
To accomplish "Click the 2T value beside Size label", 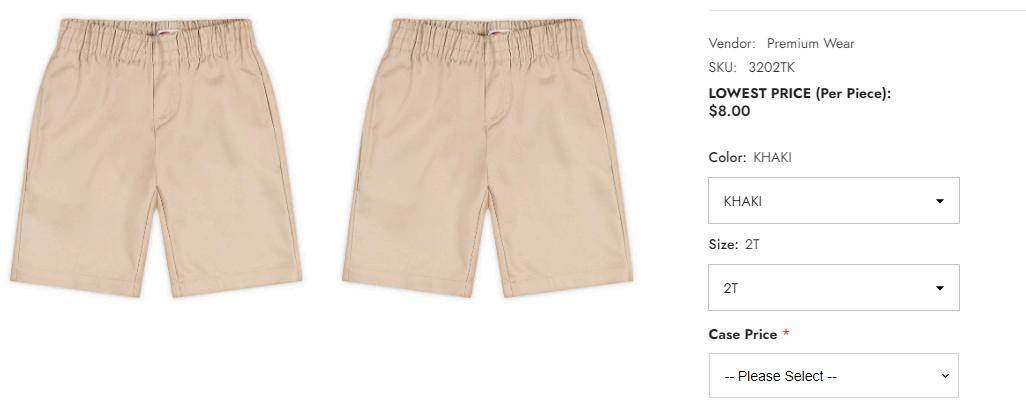I will [752, 245].
